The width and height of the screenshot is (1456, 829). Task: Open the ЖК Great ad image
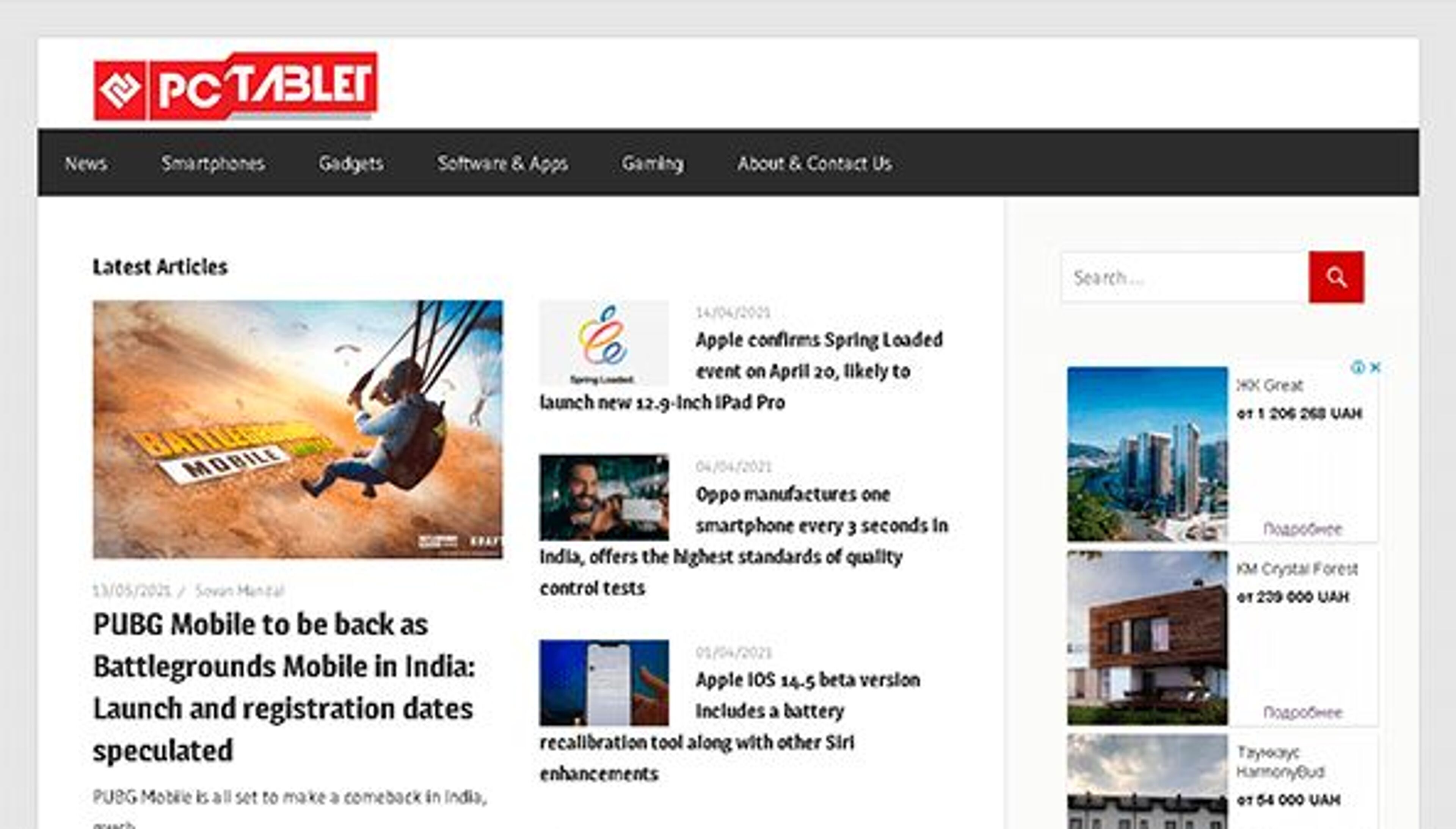(x=1147, y=454)
